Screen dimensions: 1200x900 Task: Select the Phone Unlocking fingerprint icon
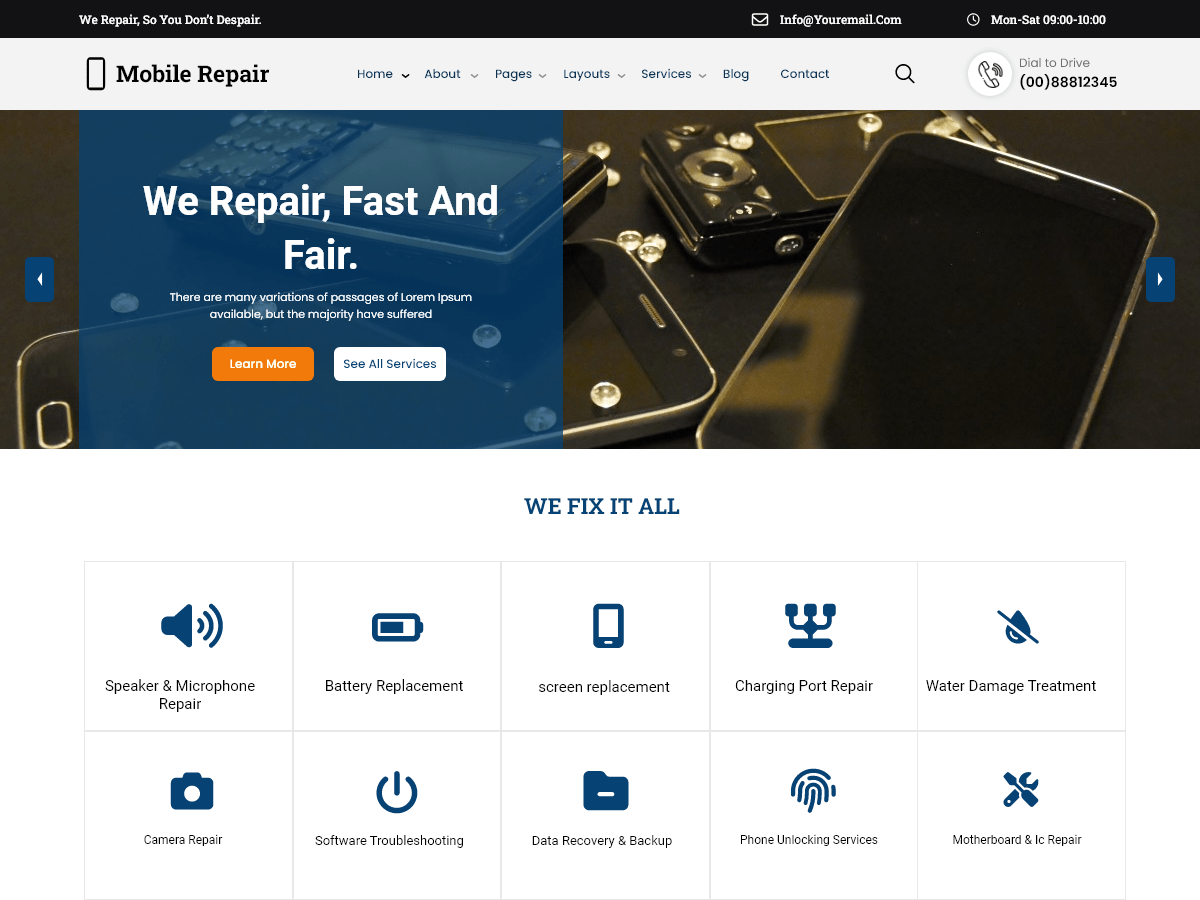813,791
